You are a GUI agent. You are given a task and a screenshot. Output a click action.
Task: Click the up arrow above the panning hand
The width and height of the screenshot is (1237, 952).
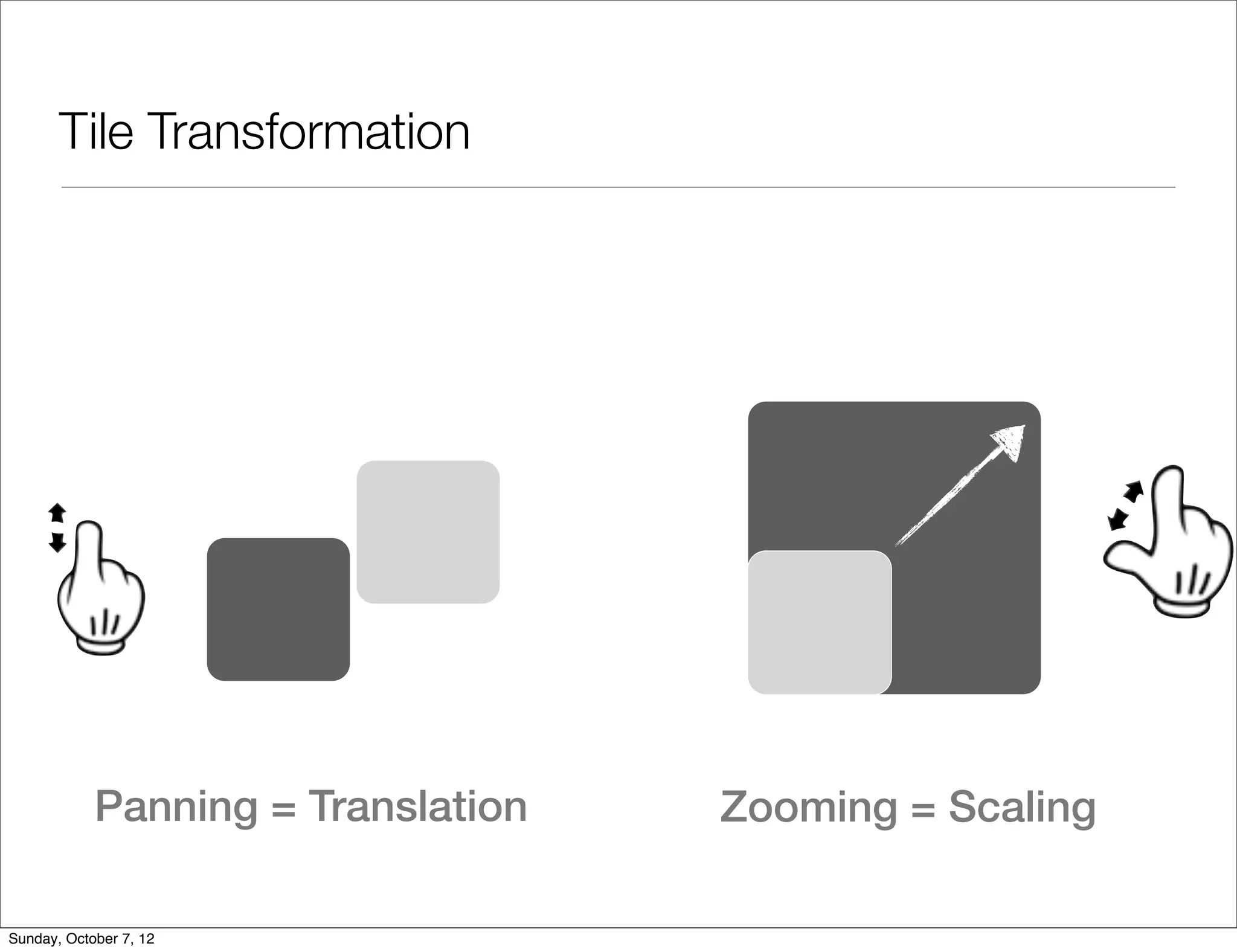tap(57, 513)
